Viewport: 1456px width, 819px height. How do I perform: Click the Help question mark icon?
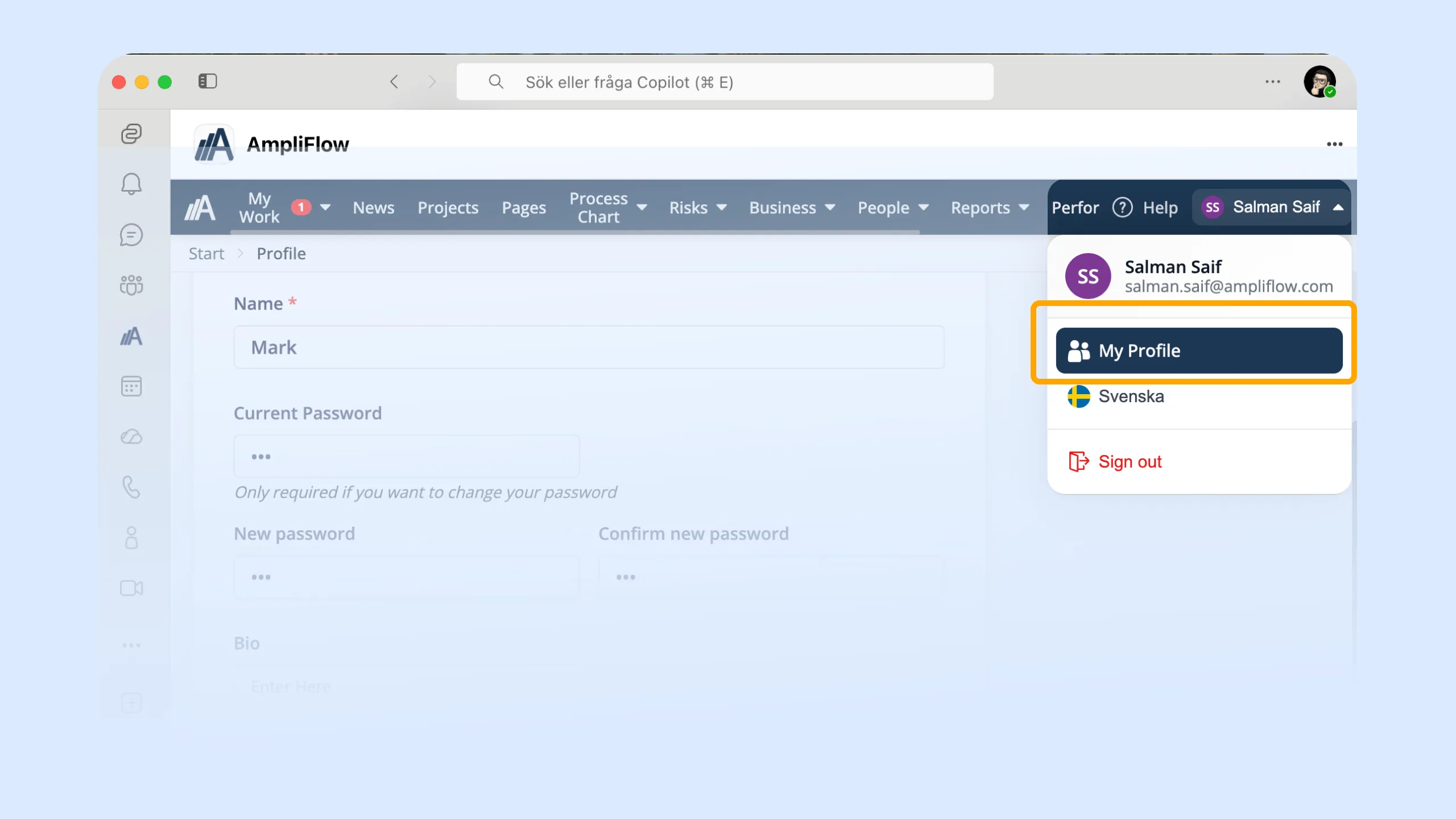[x=1122, y=208]
